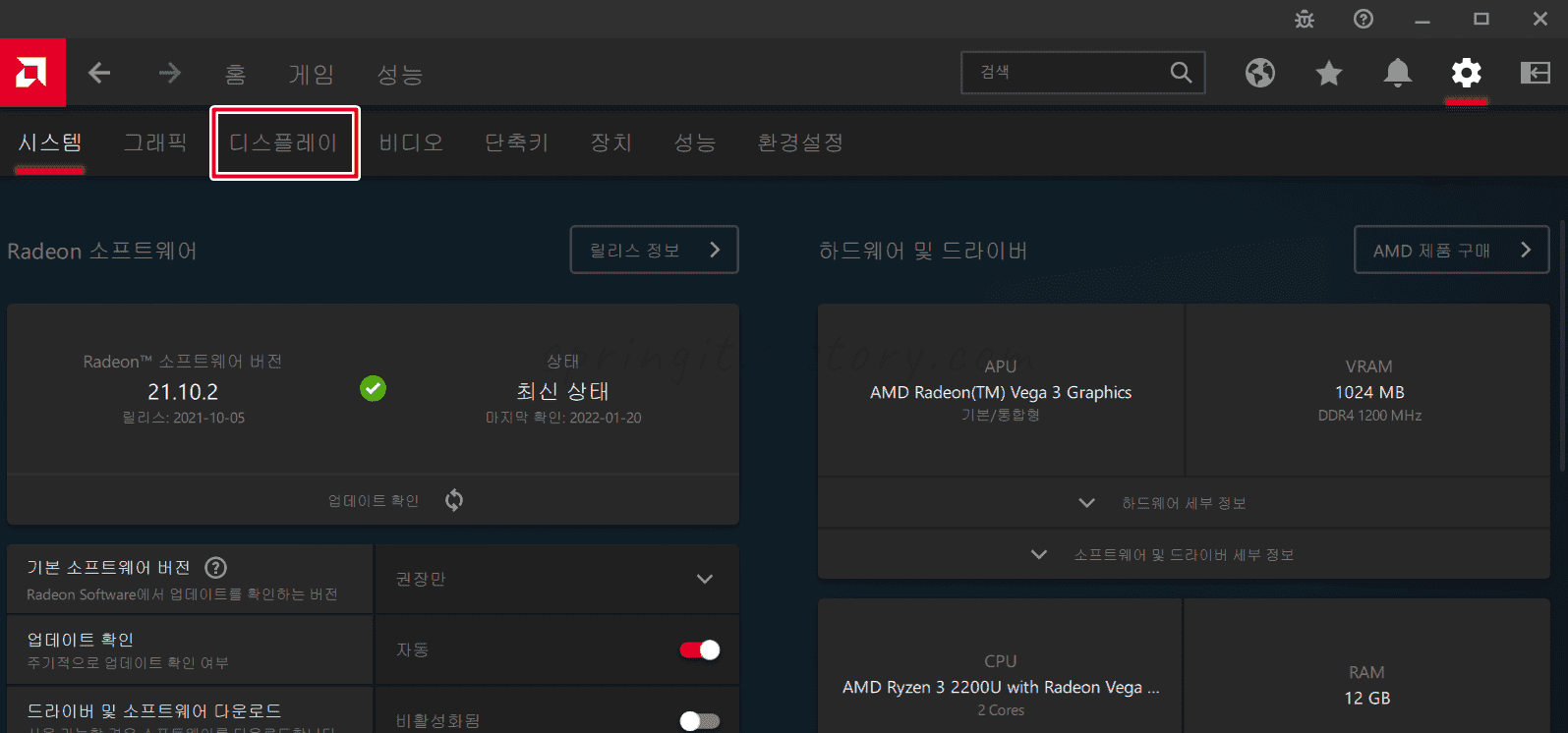1568x733 pixels.
Task: Click the AMD logo icon
Action: (x=32, y=73)
